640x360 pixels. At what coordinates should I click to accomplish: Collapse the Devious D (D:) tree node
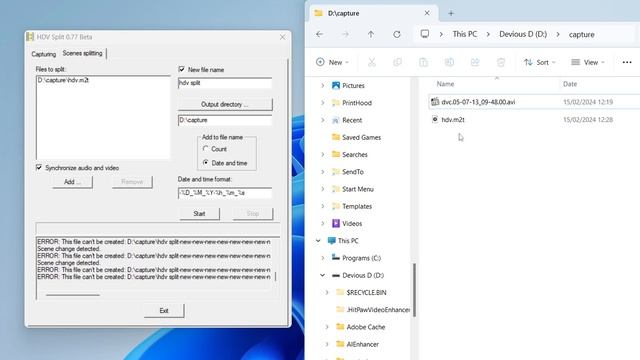coord(322,275)
